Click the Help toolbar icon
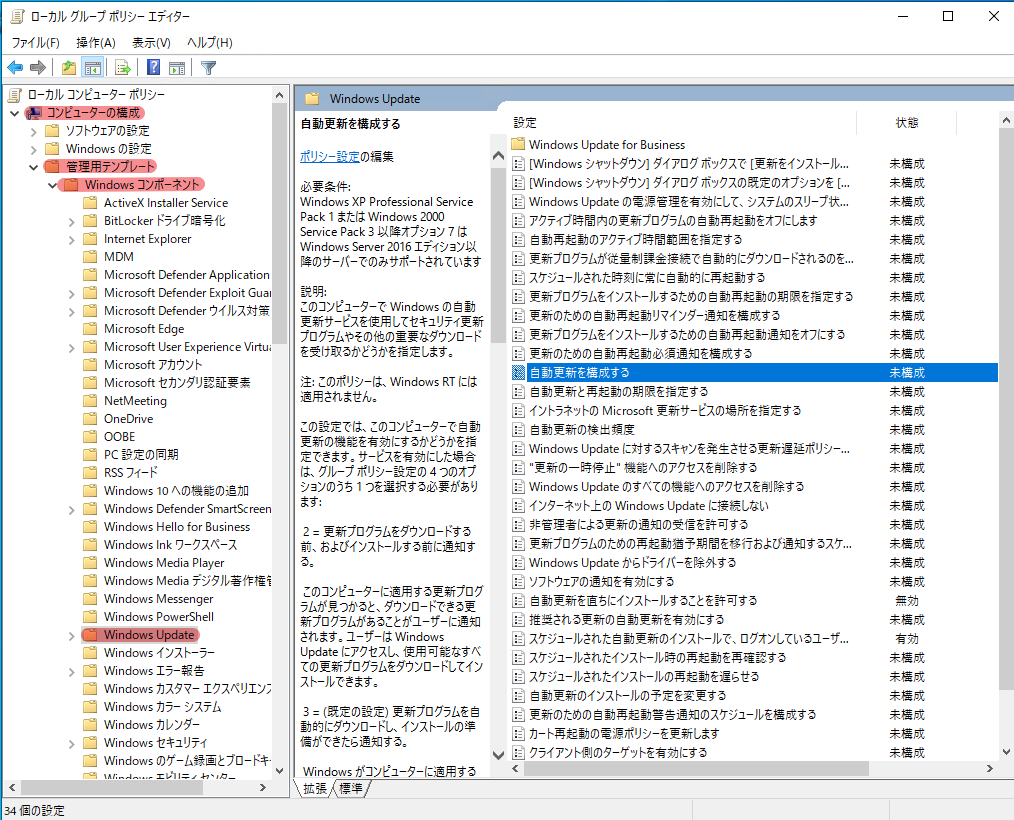Screen dimensions: 1014x820 (152, 67)
